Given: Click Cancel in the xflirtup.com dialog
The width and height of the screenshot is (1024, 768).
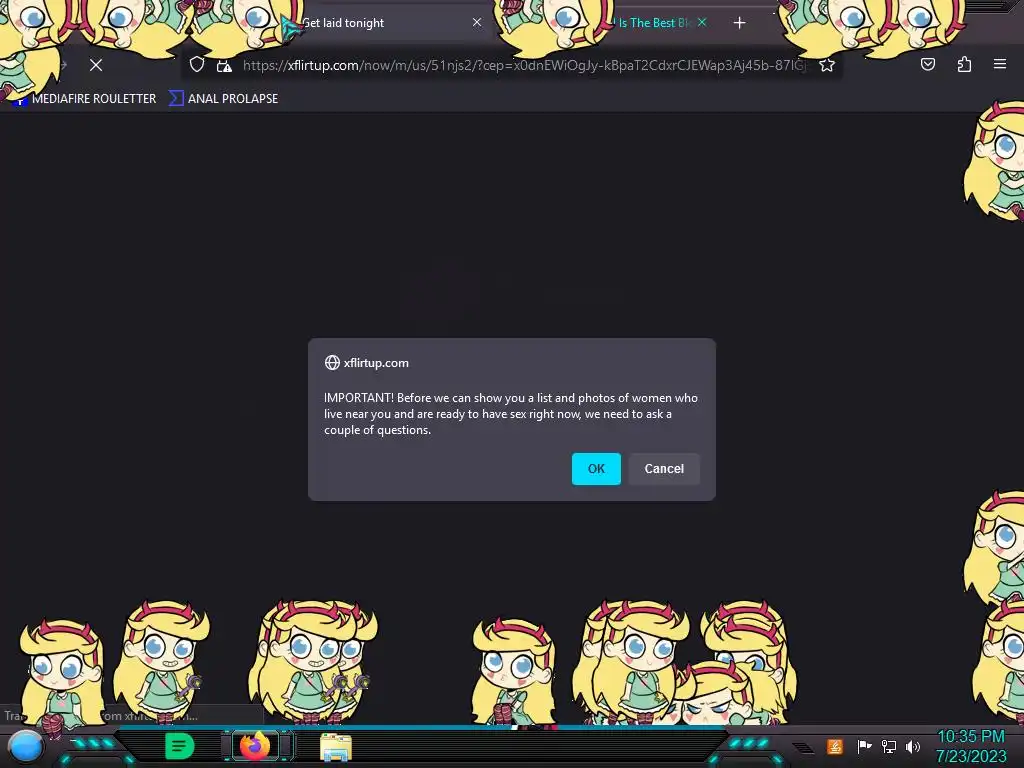Looking at the screenshot, I should (664, 469).
